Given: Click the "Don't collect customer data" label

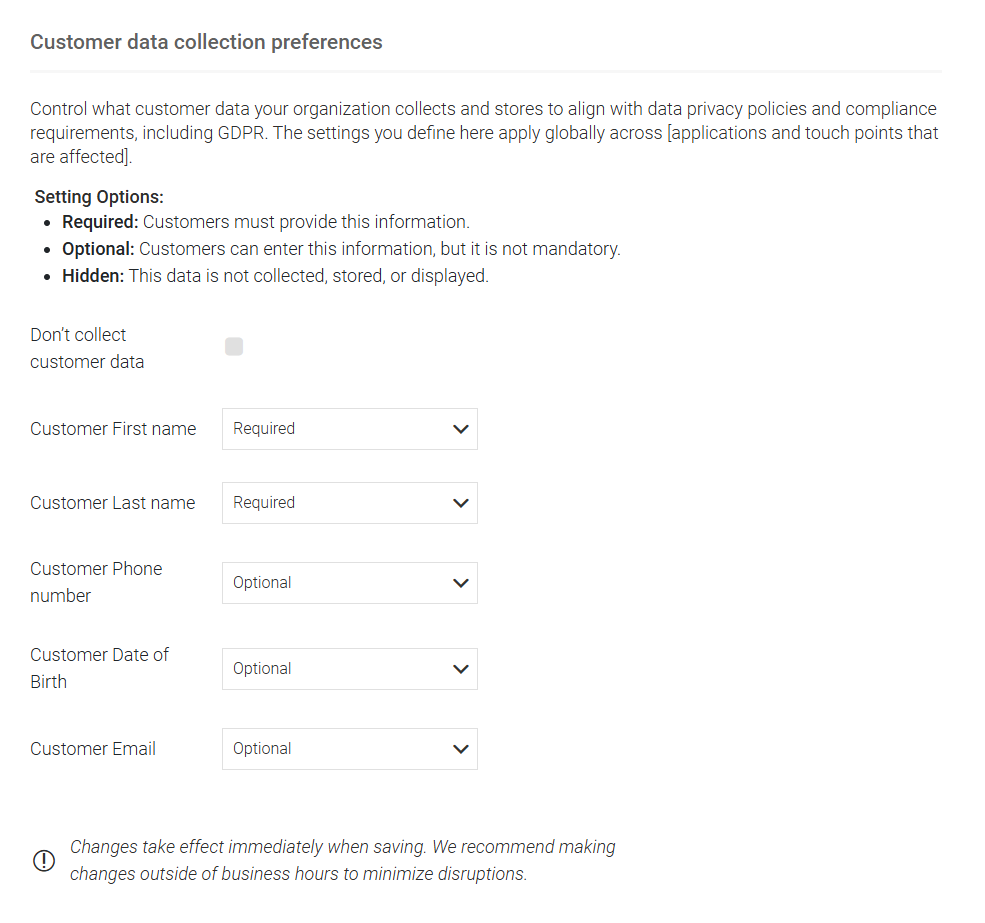Looking at the screenshot, I should 87,348.
